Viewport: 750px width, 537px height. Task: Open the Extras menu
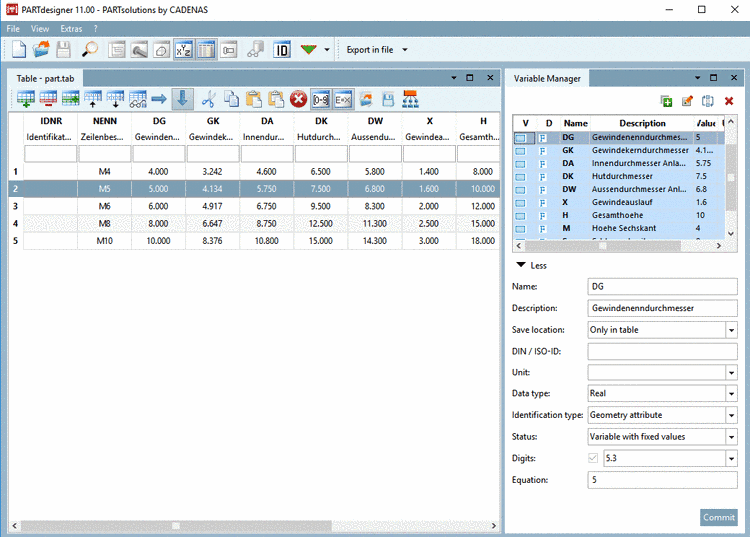(71, 29)
